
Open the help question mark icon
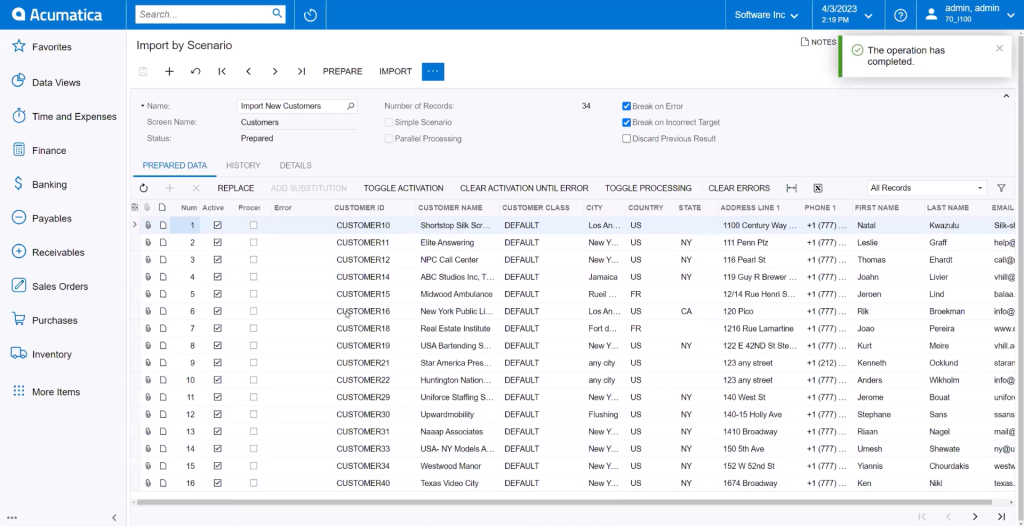click(x=900, y=15)
